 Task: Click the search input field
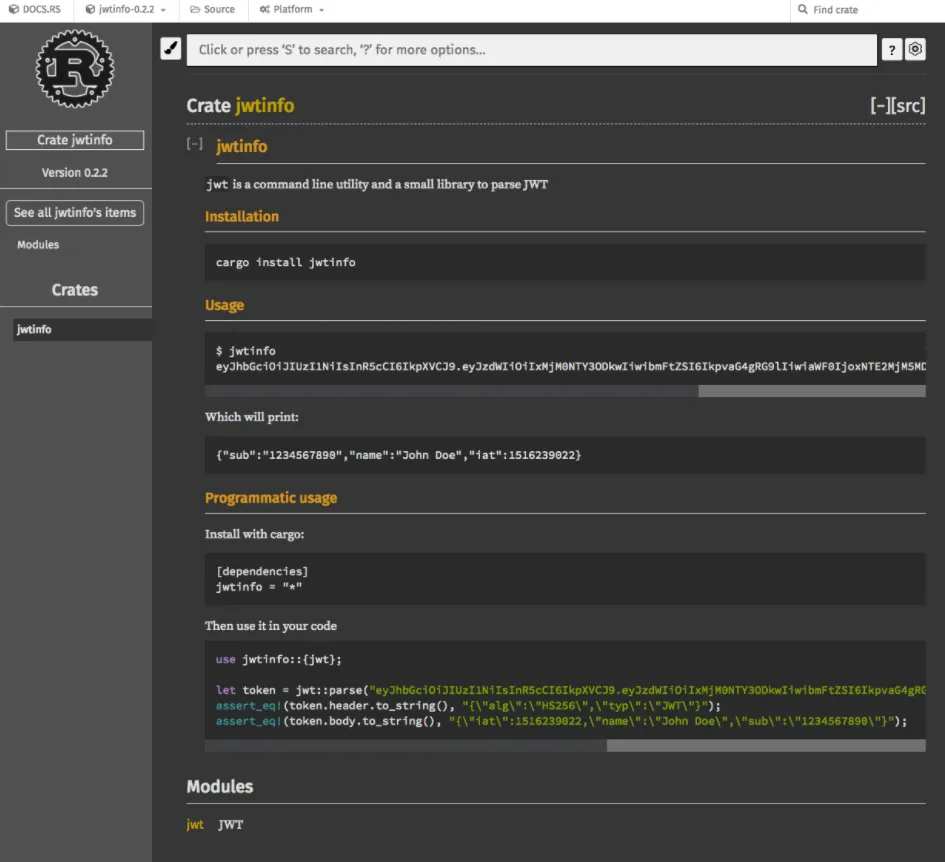[530, 48]
